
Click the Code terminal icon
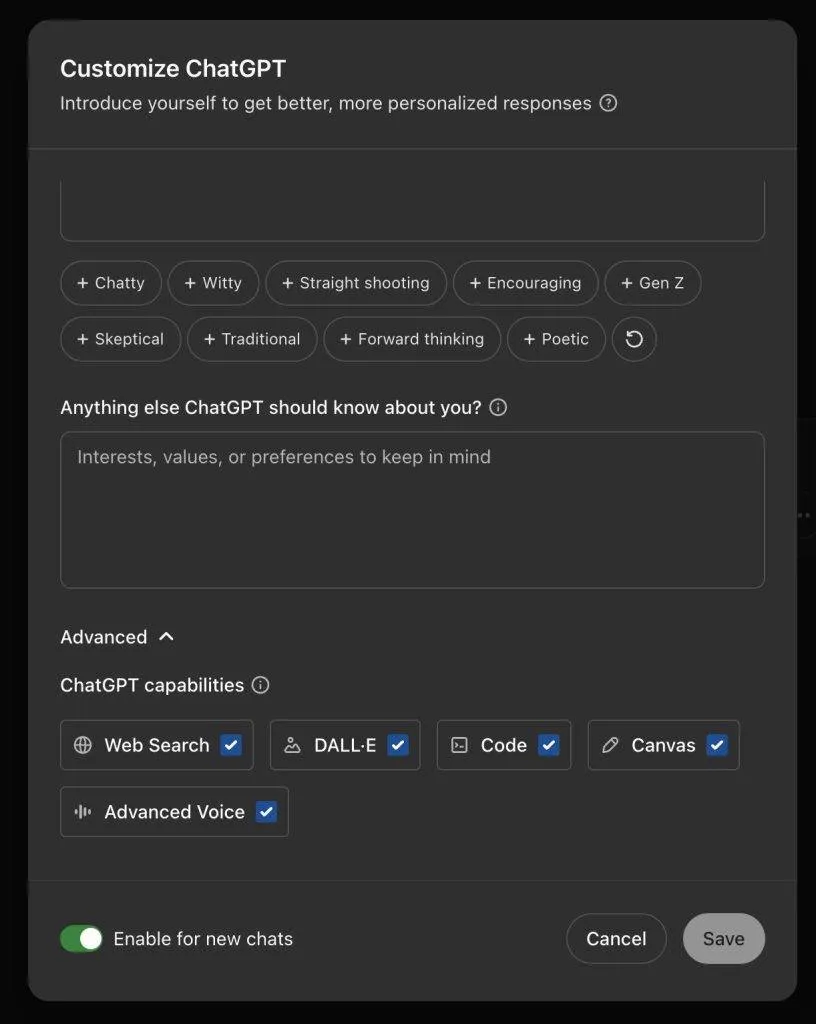tap(459, 745)
